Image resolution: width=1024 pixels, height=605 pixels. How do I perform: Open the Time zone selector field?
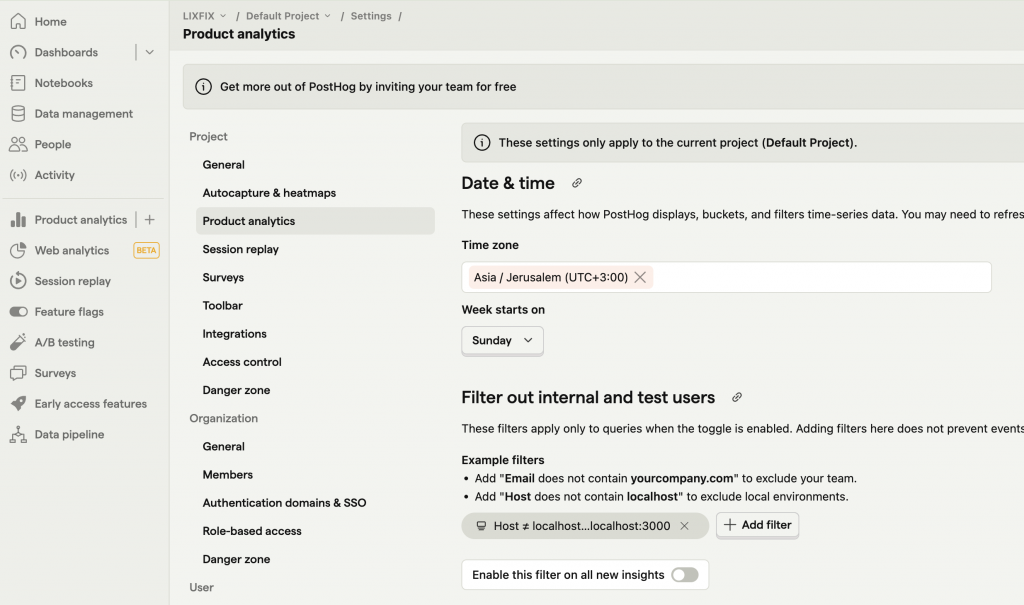coord(726,278)
